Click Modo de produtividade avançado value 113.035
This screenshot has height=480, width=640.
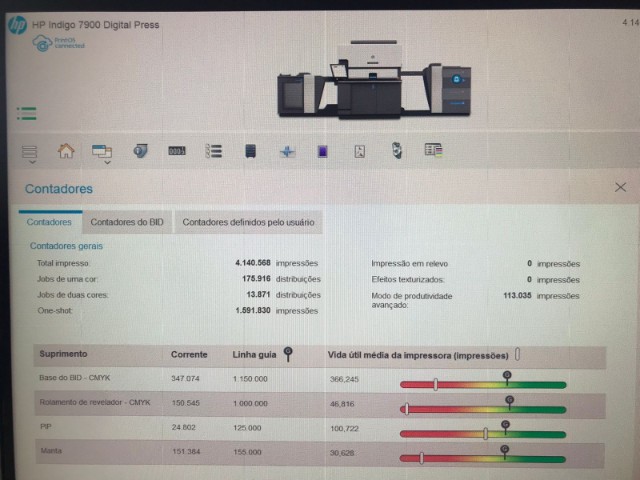pyautogui.click(x=517, y=296)
